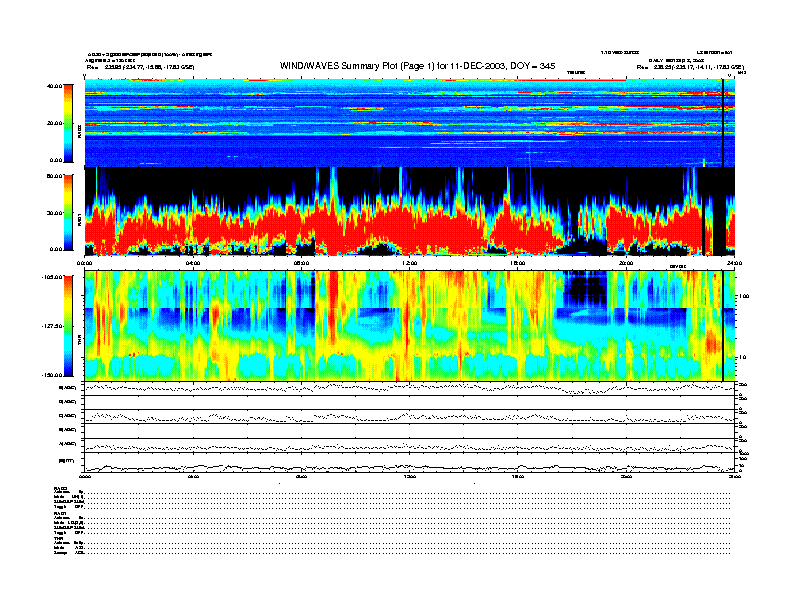Click the 20:00 tick label under RAD1 panel
Image resolution: width=792 pixels, height=612 pixels.
click(x=626, y=263)
